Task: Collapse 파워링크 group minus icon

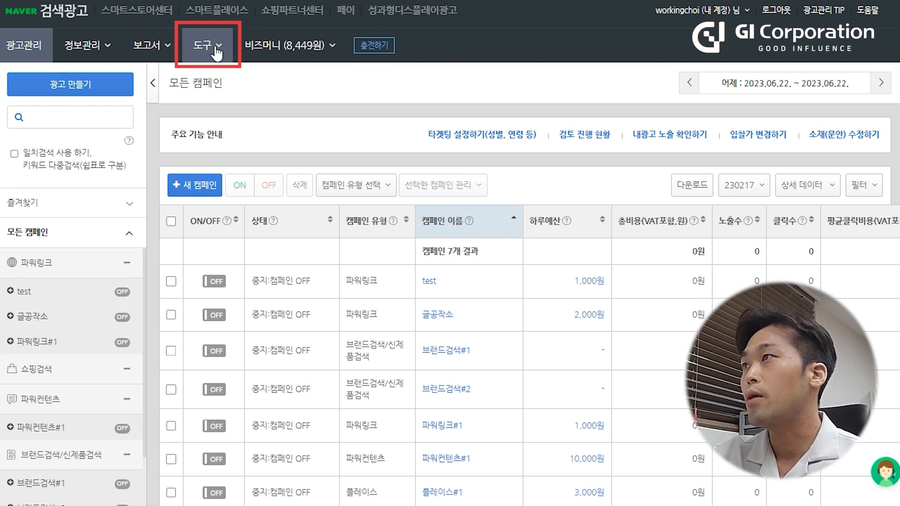Action: (x=127, y=262)
